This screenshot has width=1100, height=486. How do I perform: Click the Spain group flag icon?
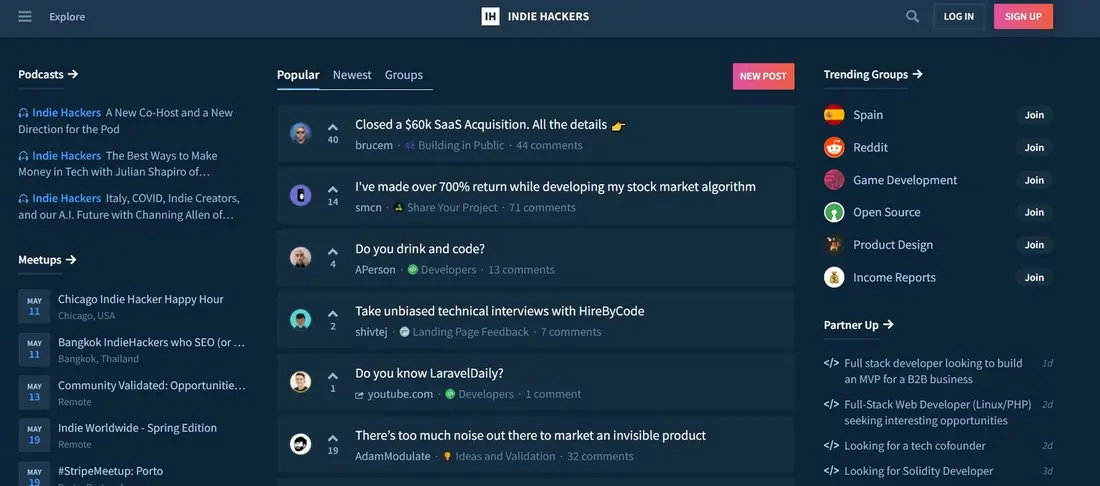click(x=834, y=115)
